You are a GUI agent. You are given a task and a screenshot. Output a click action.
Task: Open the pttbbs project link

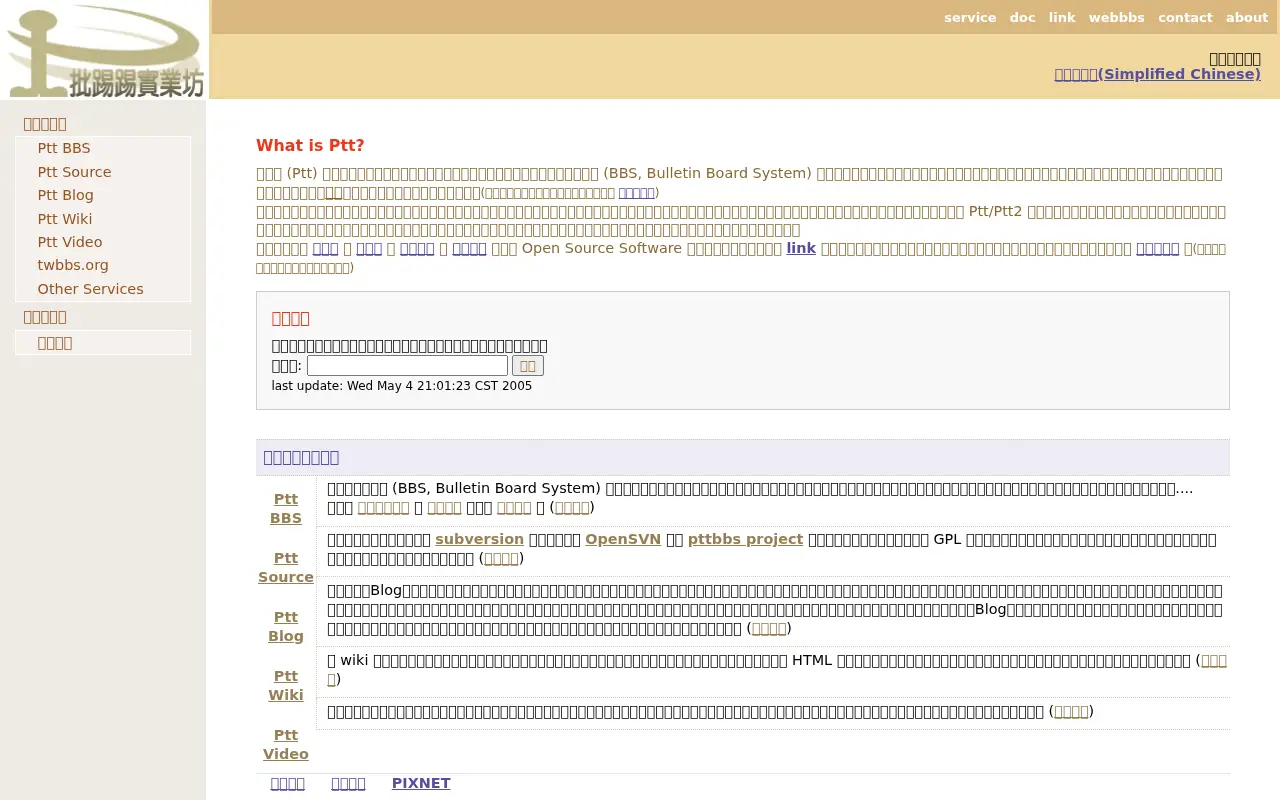745,539
